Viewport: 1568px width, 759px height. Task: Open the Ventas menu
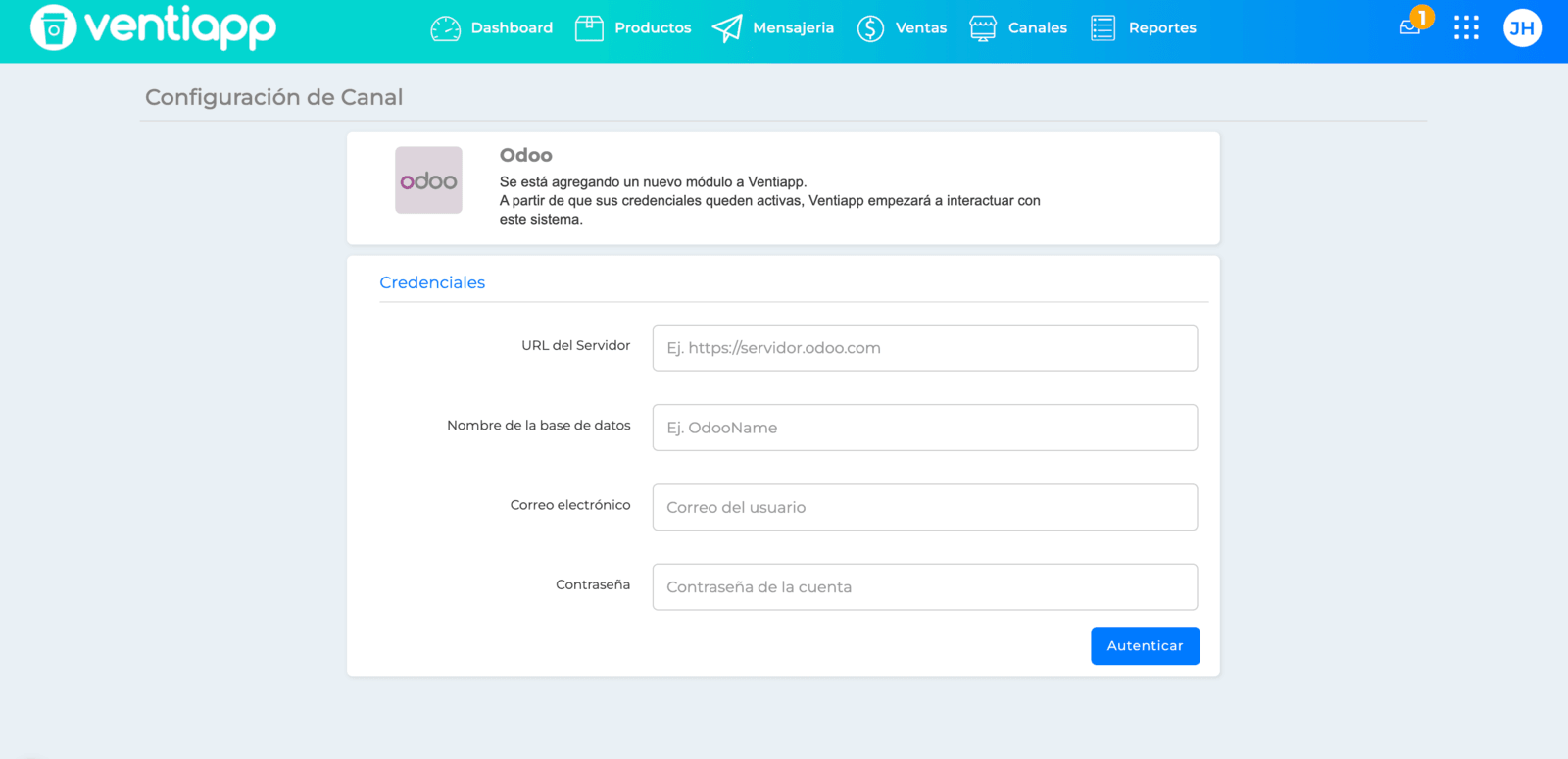pos(921,28)
